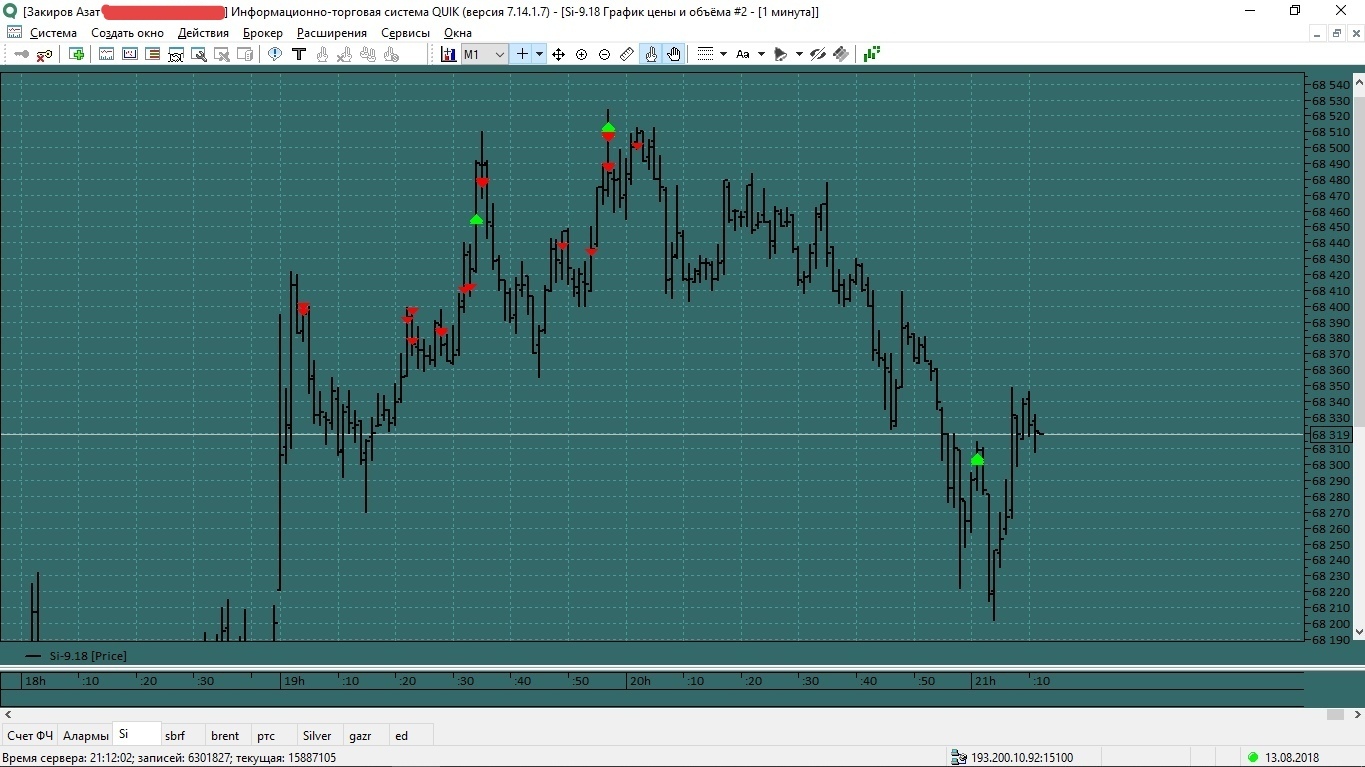Click the hand icon with cancel sign
Image resolution: width=1365 pixels, height=767 pixels.
(x=391, y=54)
